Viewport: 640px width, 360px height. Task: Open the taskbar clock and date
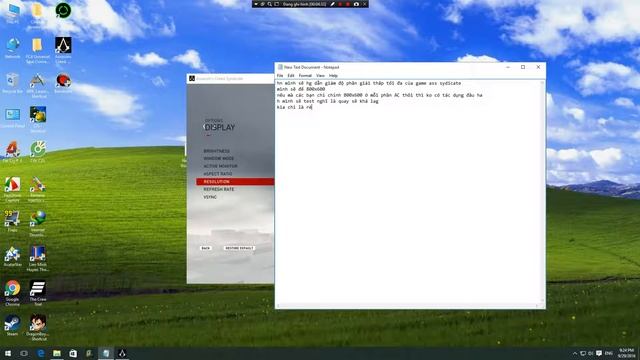point(626,353)
